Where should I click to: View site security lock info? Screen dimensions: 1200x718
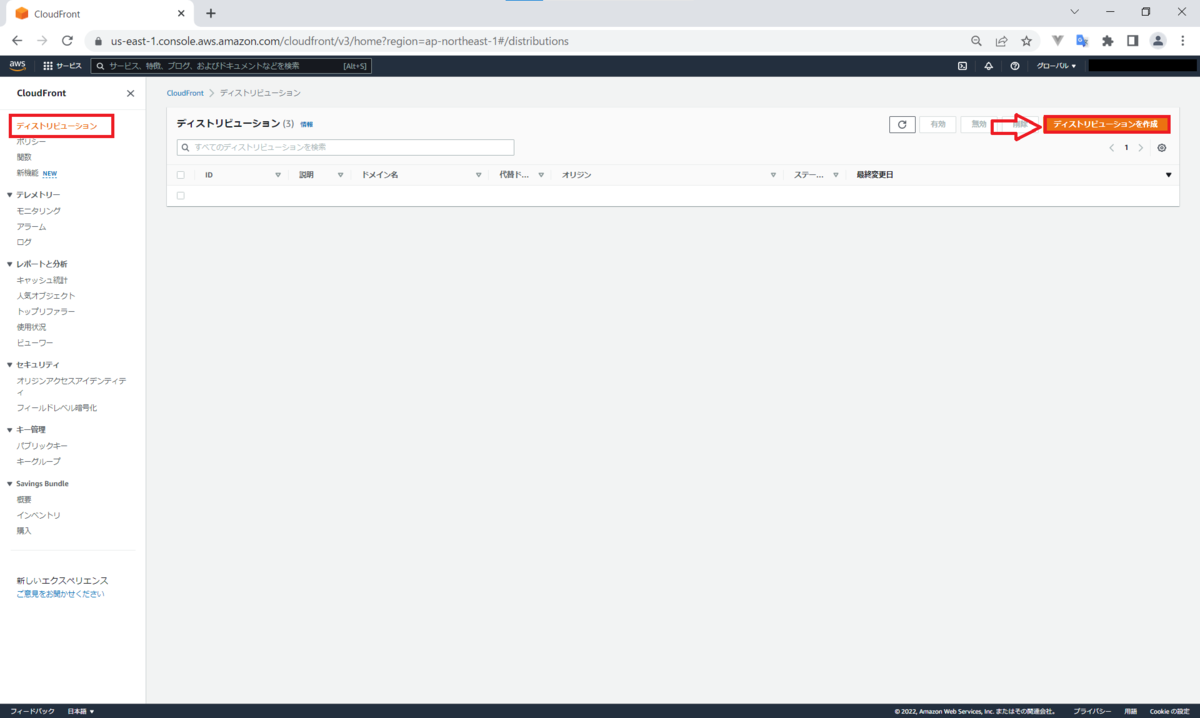point(98,42)
